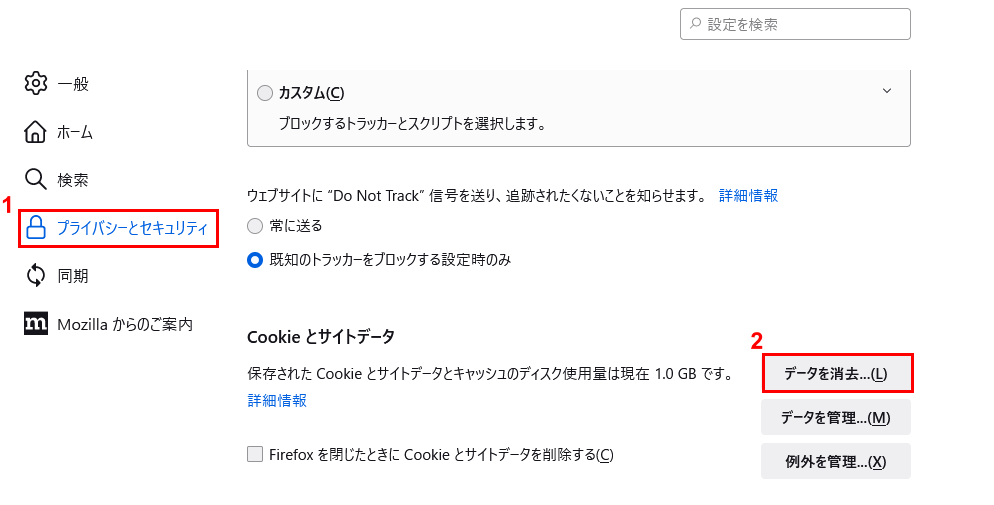The width and height of the screenshot is (994, 505).
Task: Select the カスタム radio button
Action: pos(265,93)
